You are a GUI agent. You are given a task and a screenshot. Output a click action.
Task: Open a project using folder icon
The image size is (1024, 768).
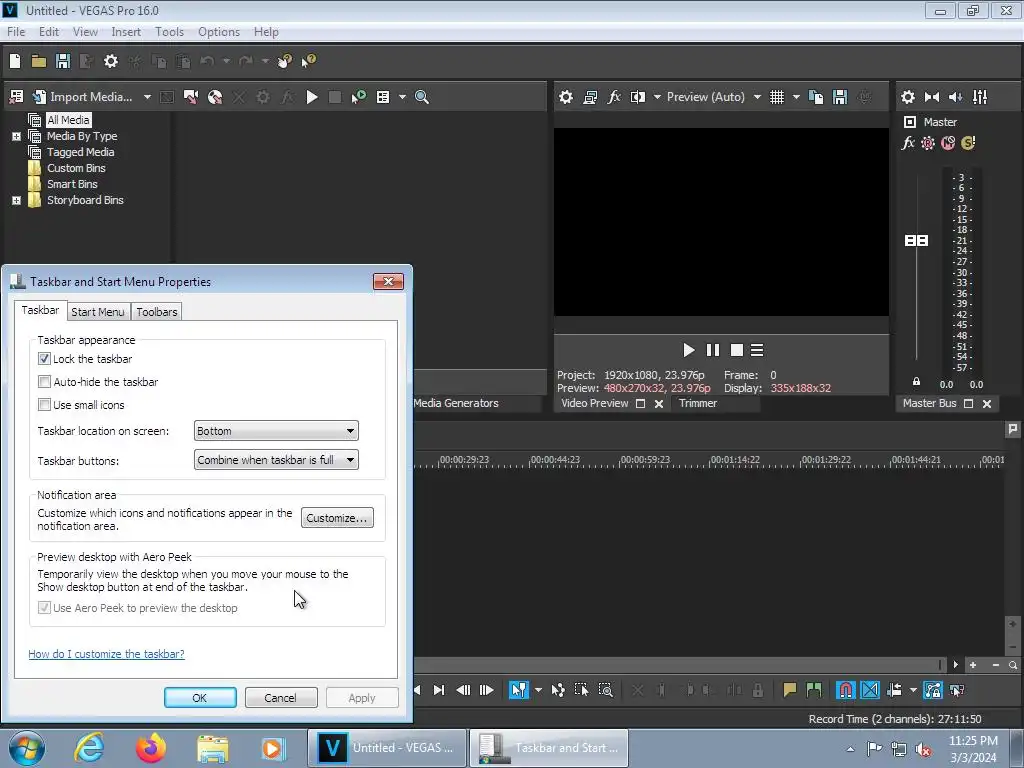(x=39, y=61)
